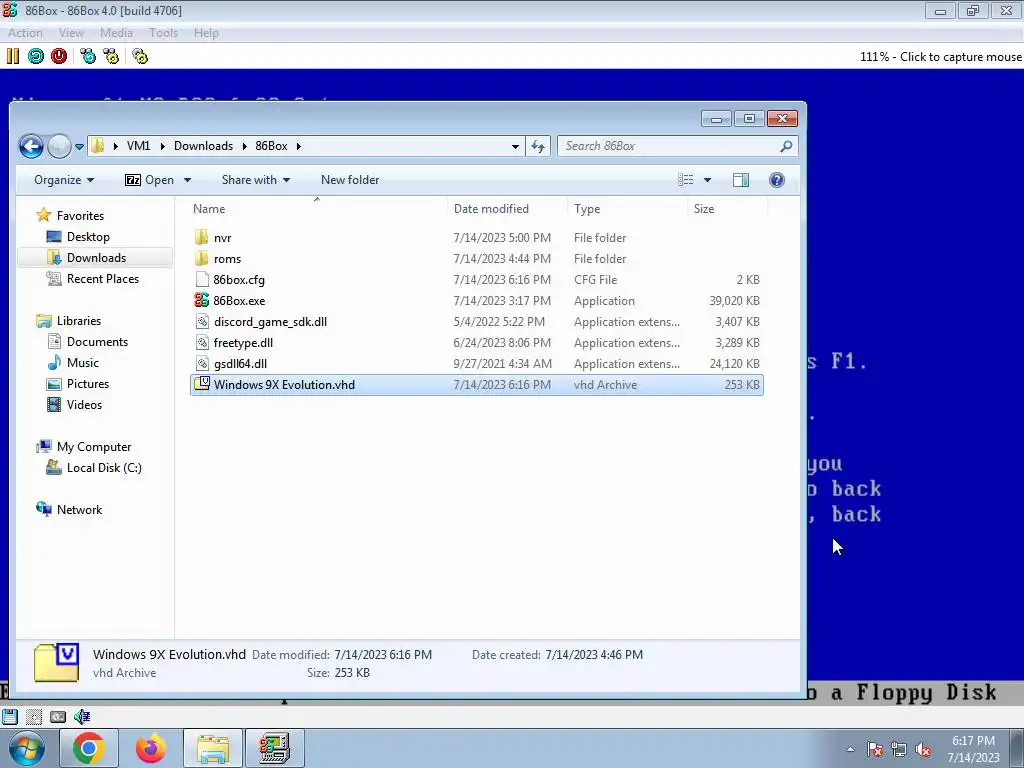
Task: Click VM1 in the address breadcrumb
Action: (x=138, y=146)
